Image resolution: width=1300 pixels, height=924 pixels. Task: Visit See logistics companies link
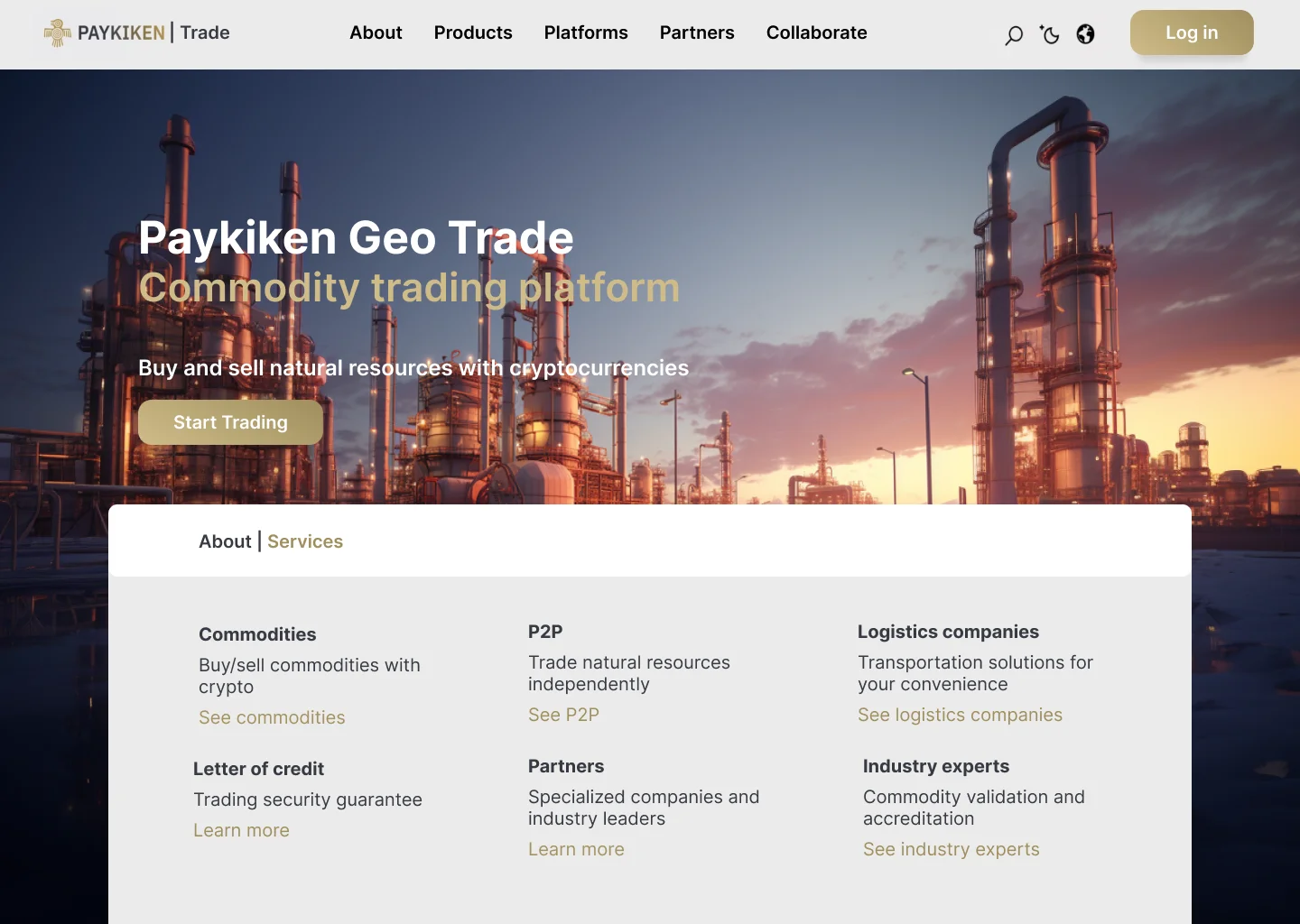point(960,715)
